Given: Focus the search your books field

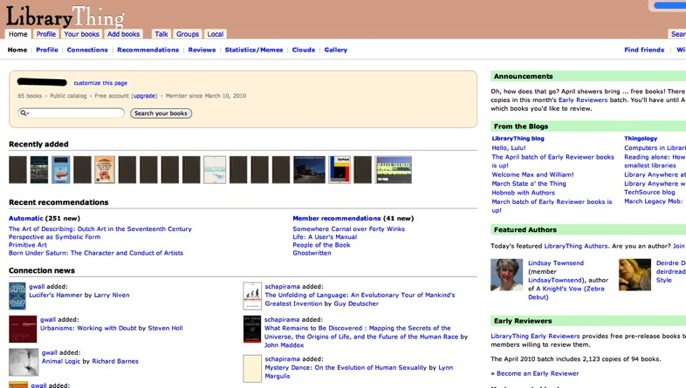Looking at the screenshot, I should tap(71, 113).
